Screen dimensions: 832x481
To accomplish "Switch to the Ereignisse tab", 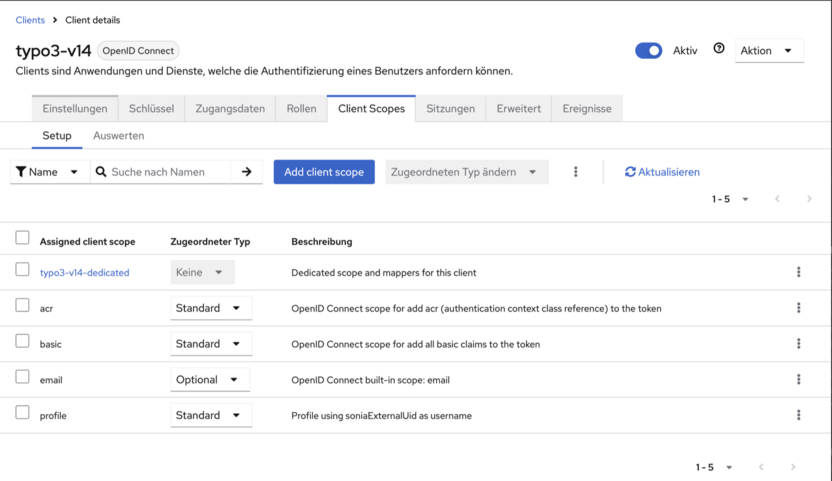I will point(587,108).
